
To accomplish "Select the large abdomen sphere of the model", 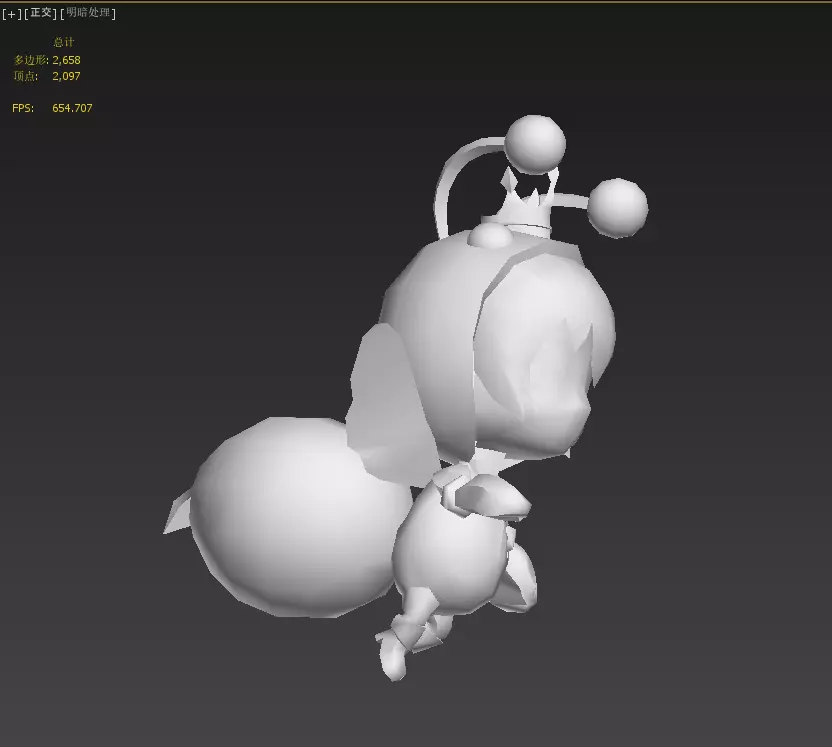I will (x=300, y=517).
